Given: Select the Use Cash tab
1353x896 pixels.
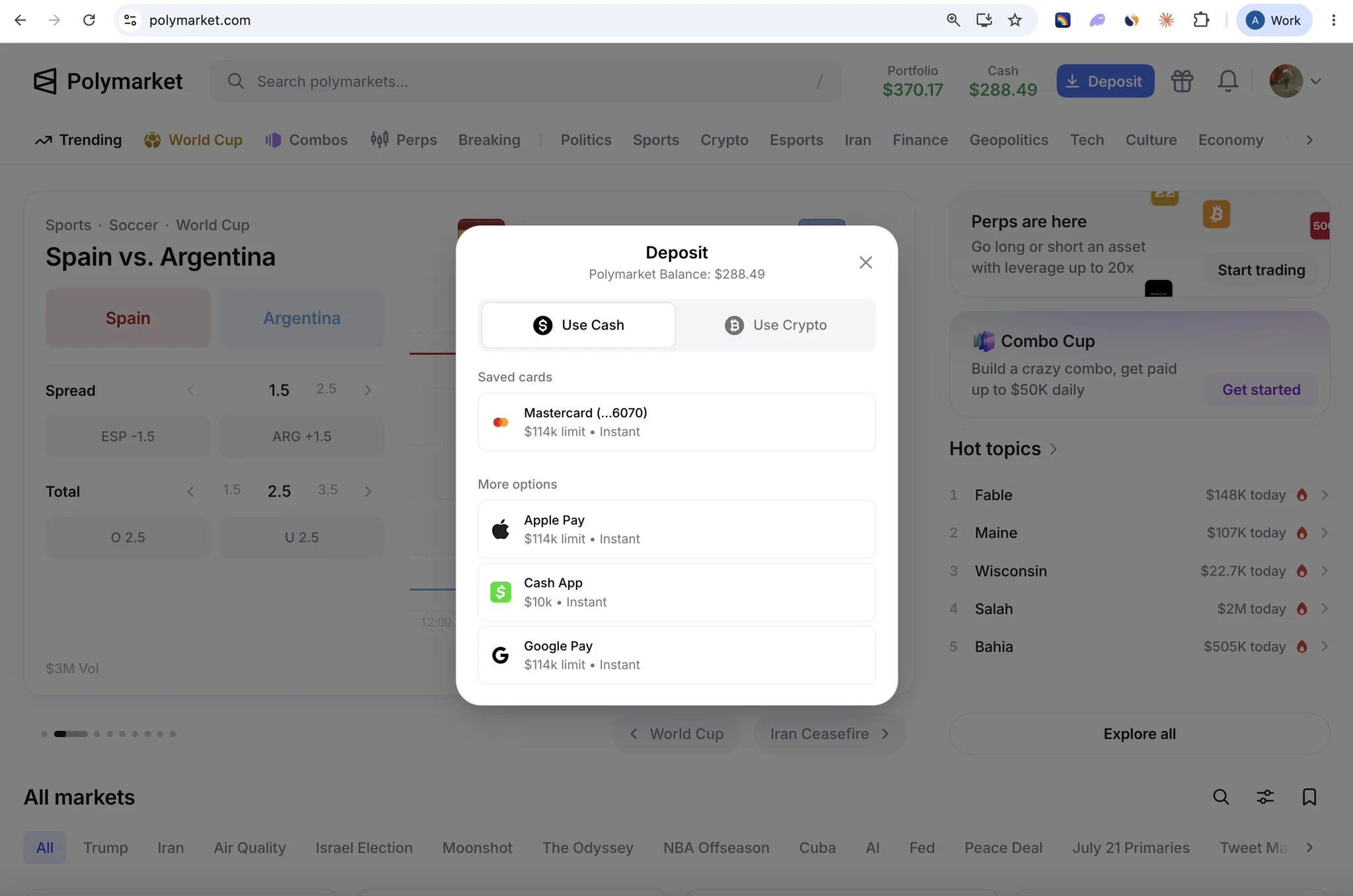Looking at the screenshot, I should [x=578, y=325].
